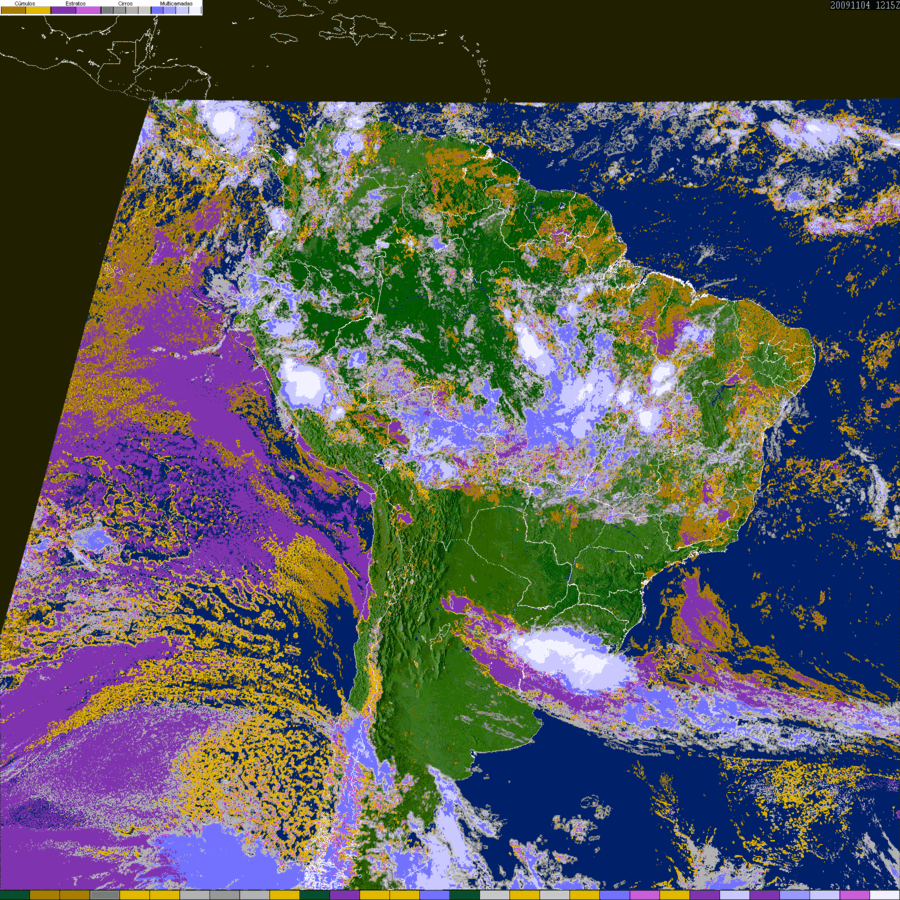Click the pink Estratos legend swatch

88,10
